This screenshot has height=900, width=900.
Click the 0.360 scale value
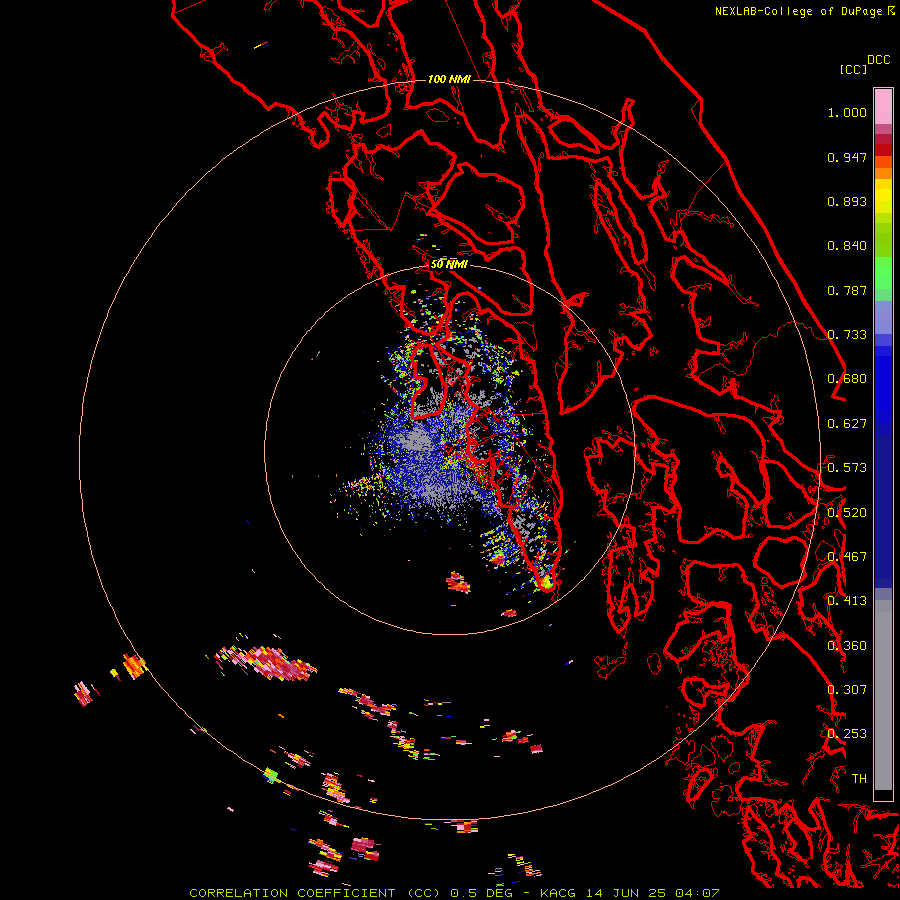click(x=847, y=646)
